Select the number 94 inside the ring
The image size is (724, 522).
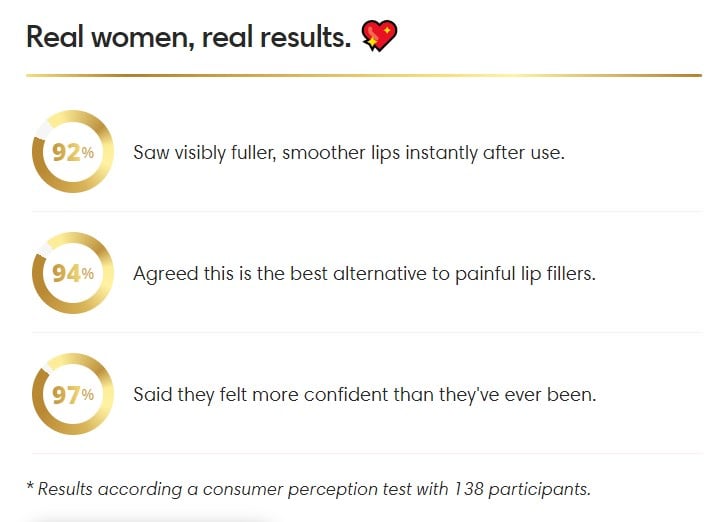click(x=66, y=273)
